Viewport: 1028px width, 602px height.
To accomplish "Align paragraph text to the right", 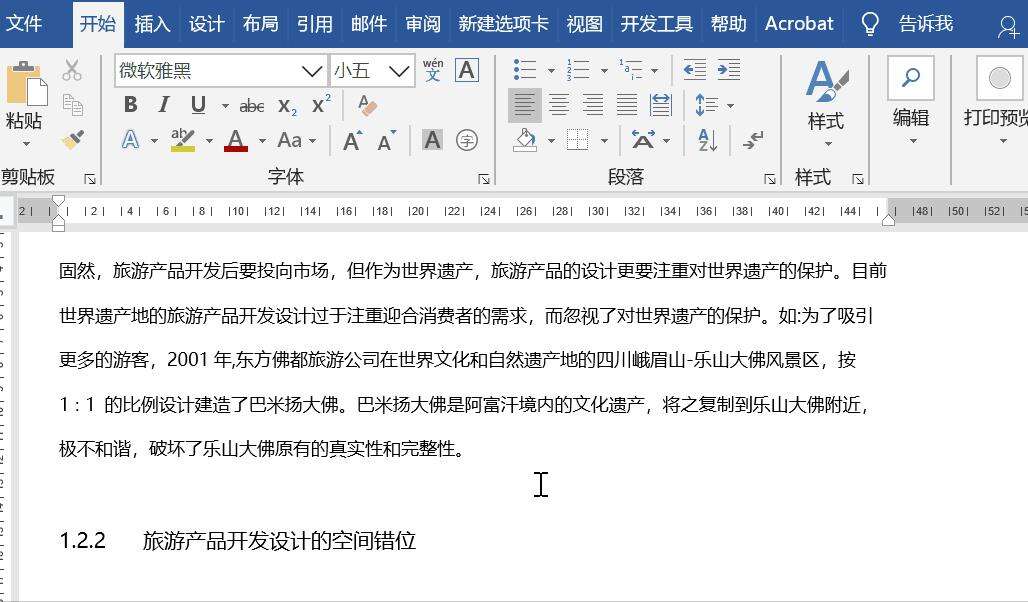I will (593, 105).
